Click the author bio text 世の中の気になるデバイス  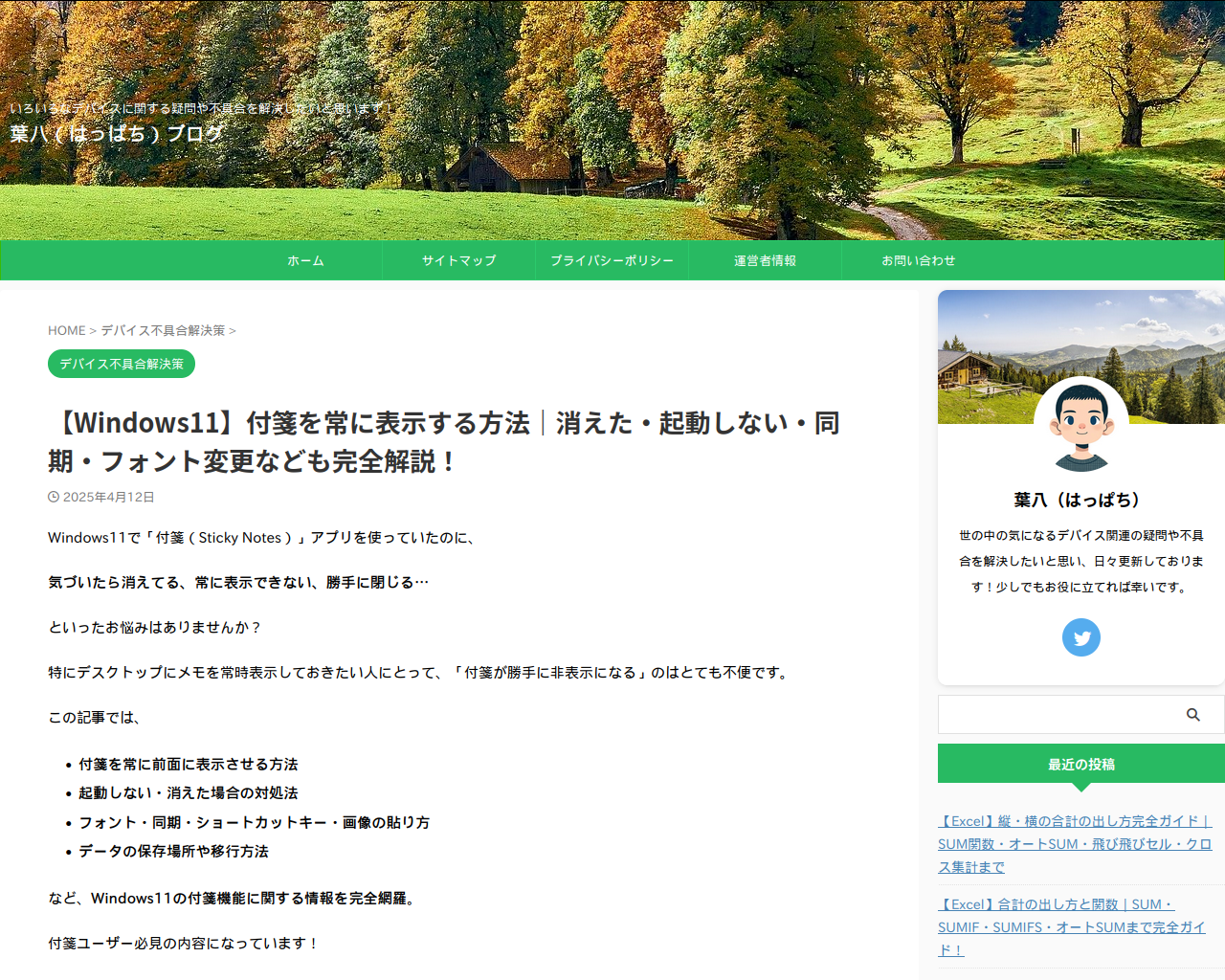coord(1081,561)
